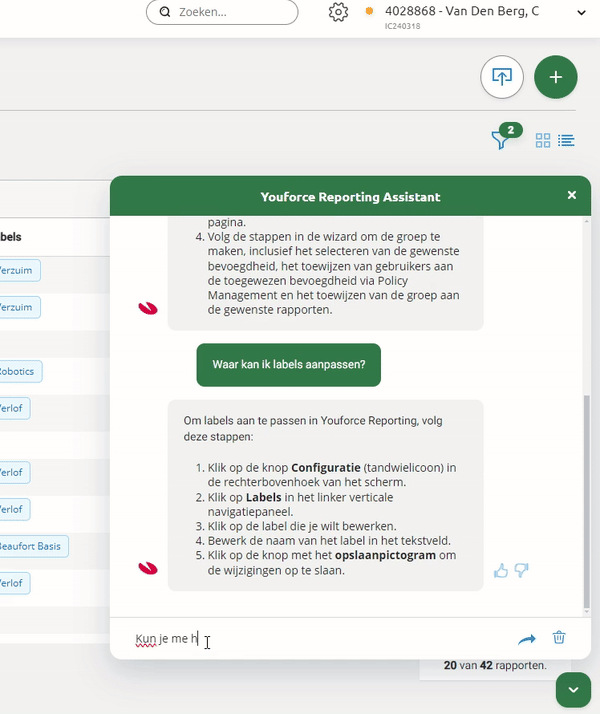600x714 pixels.
Task: Click the Zoeken search field
Action: coord(222,12)
